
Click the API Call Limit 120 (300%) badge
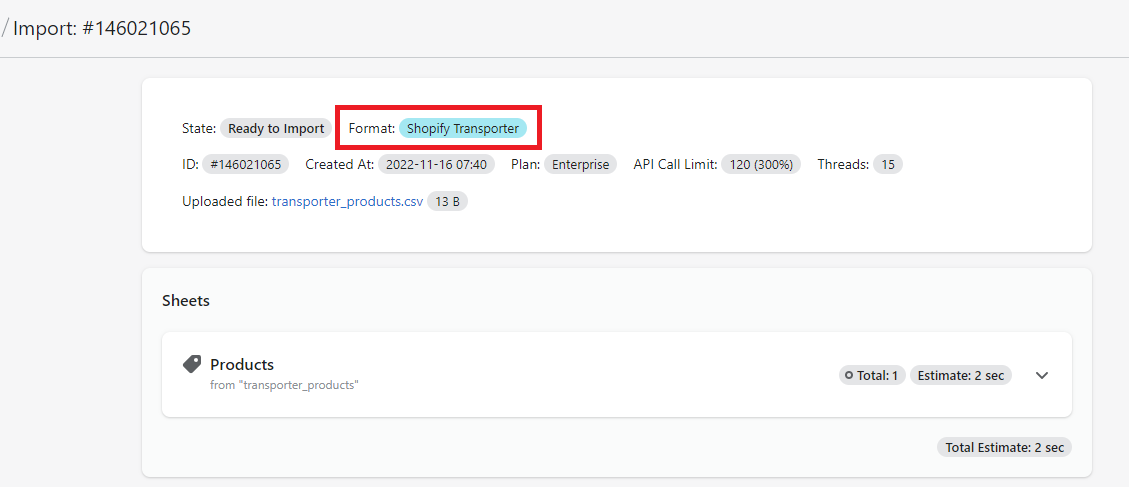click(x=761, y=164)
